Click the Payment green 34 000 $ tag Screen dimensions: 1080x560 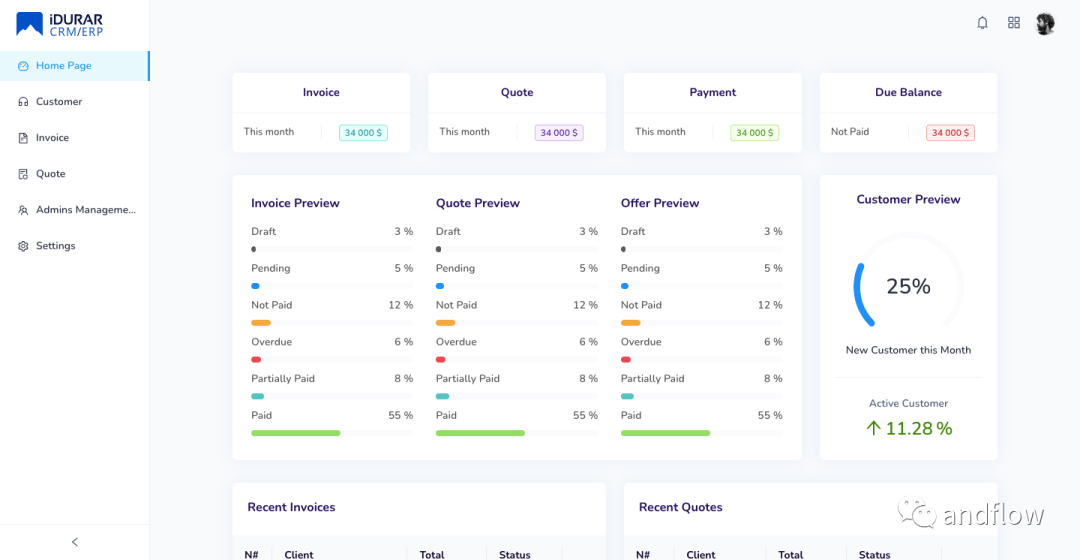754,133
